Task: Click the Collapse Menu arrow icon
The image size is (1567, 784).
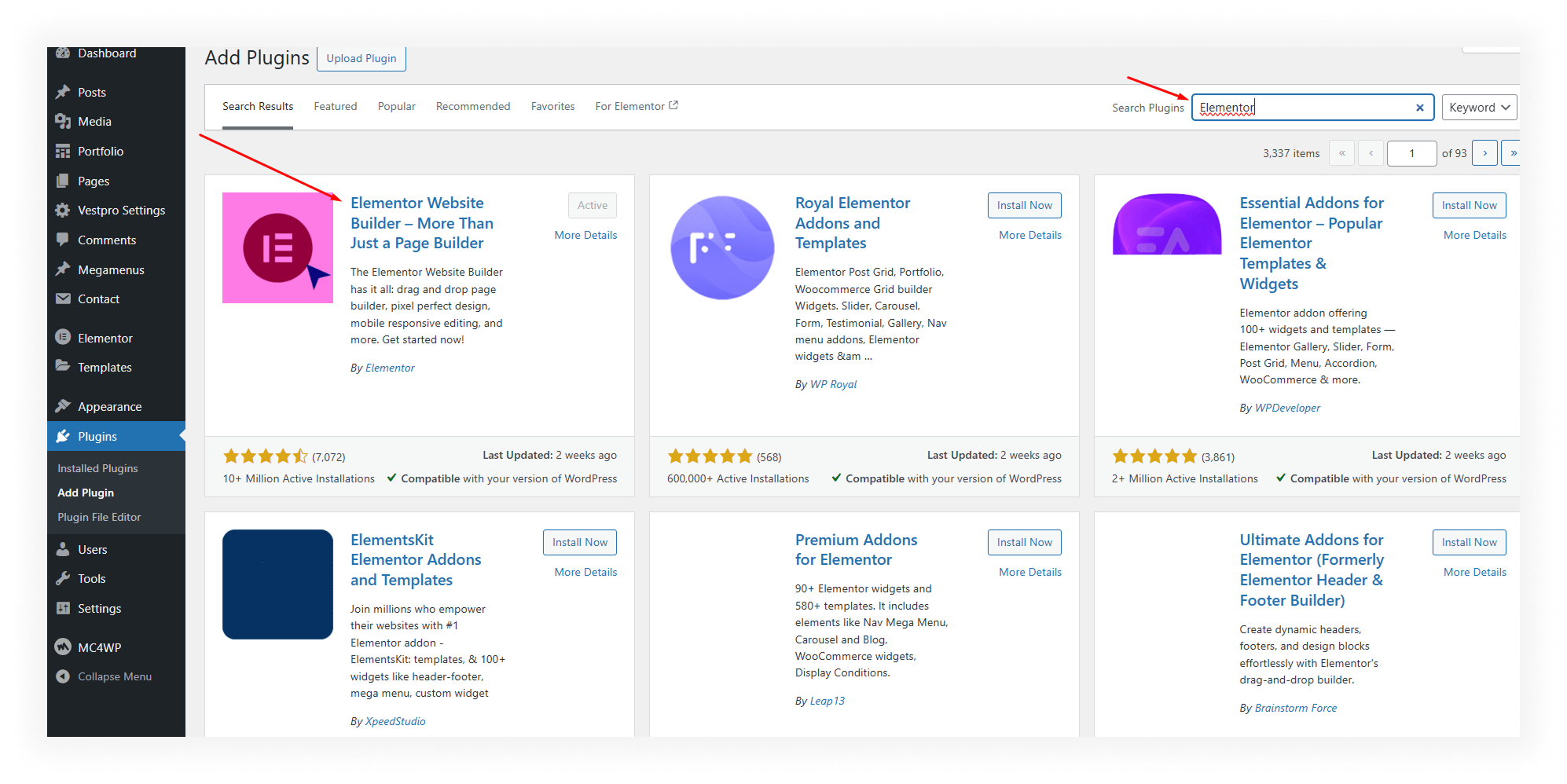Action: click(x=63, y=676)
